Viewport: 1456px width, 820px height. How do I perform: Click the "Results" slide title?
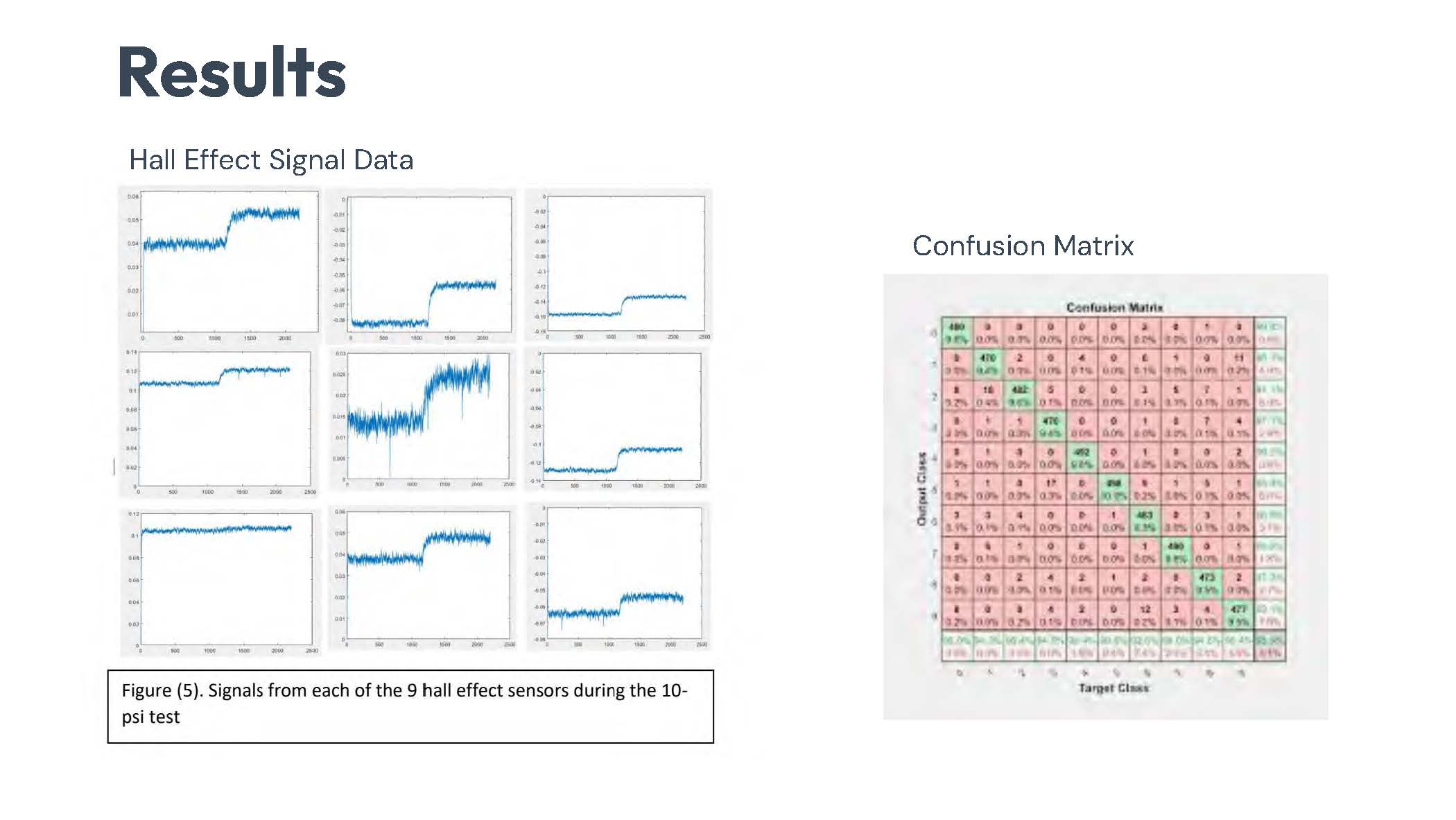[232, 73]
